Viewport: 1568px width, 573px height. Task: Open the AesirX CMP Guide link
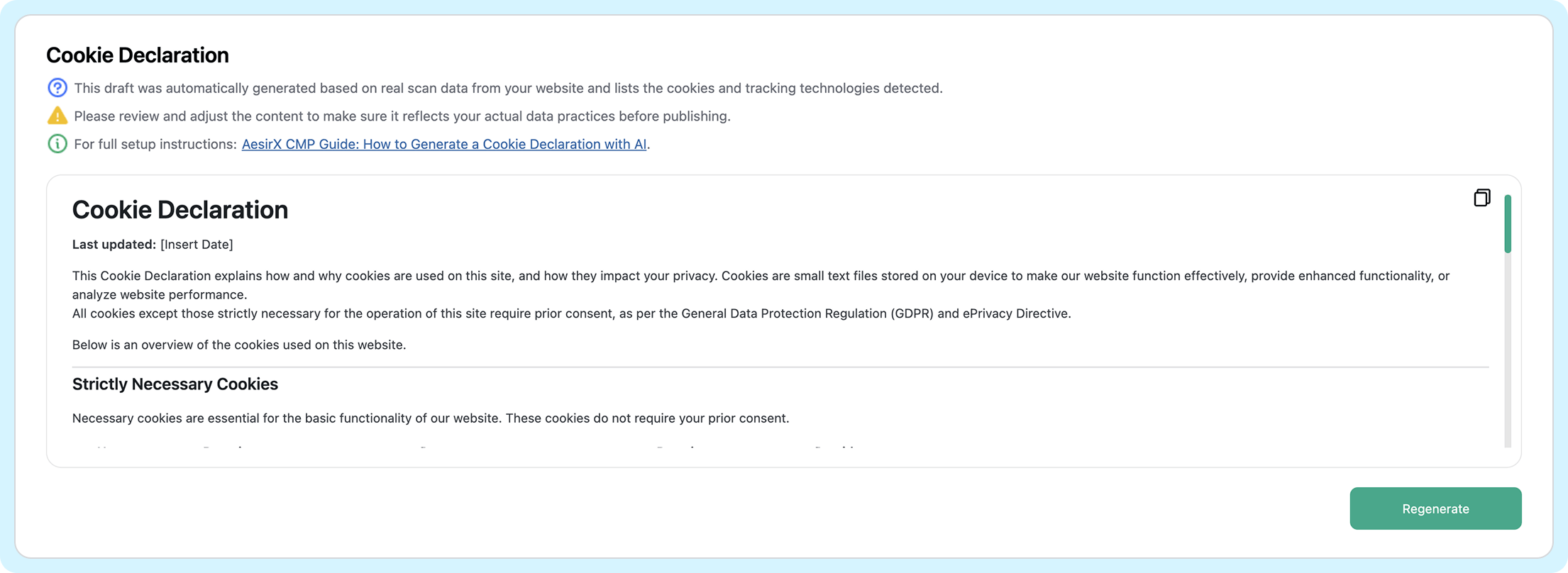point(443,144)
